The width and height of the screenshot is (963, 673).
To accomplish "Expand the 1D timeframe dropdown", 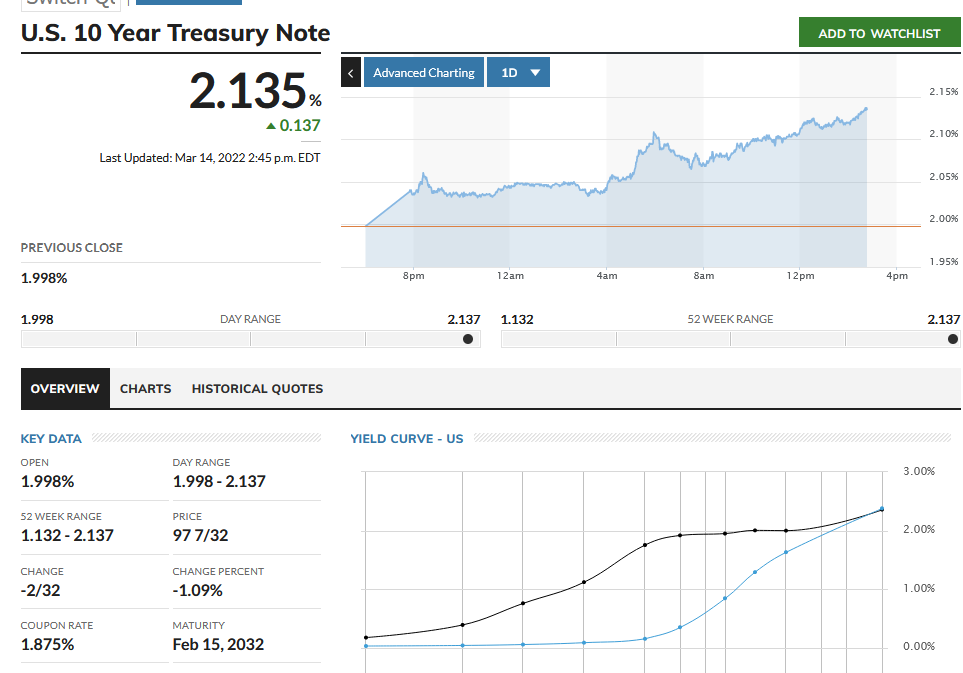I will click(518, 72).
